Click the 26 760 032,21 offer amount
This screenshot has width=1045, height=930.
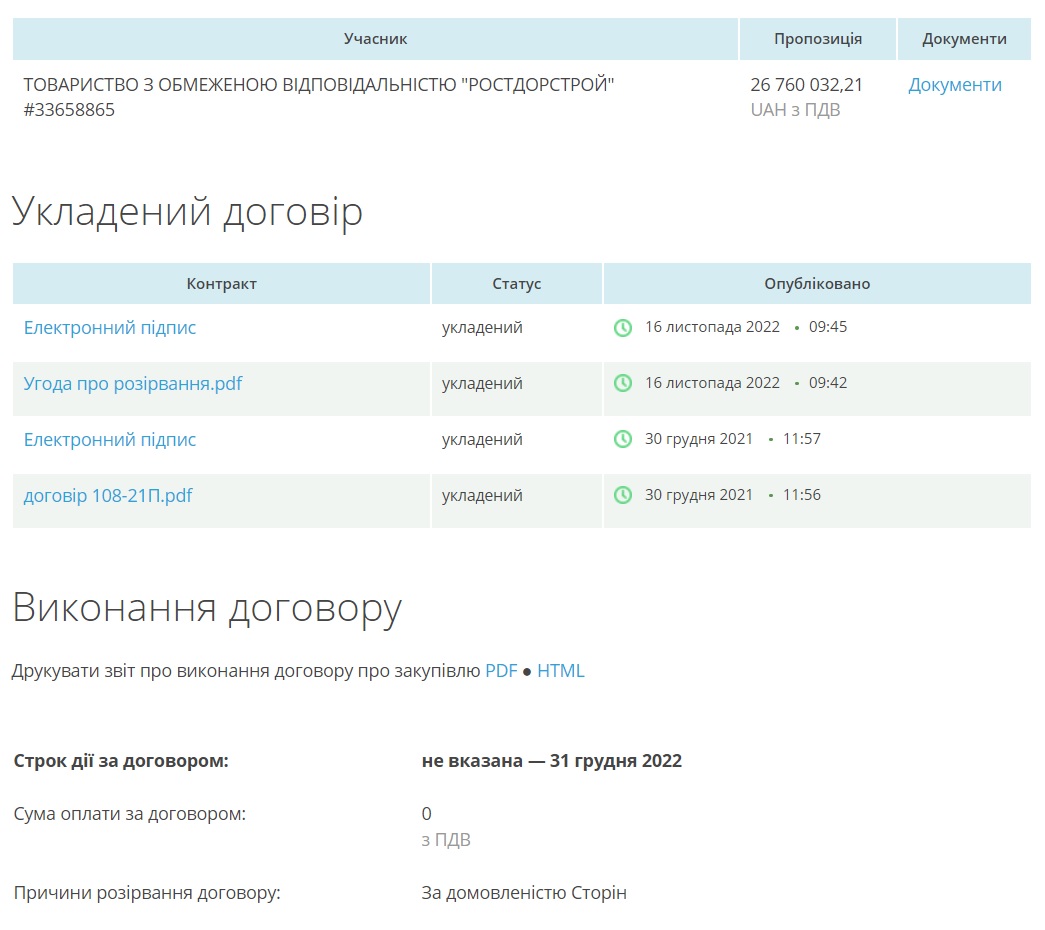pyautogui.click(x=806, y=85)
